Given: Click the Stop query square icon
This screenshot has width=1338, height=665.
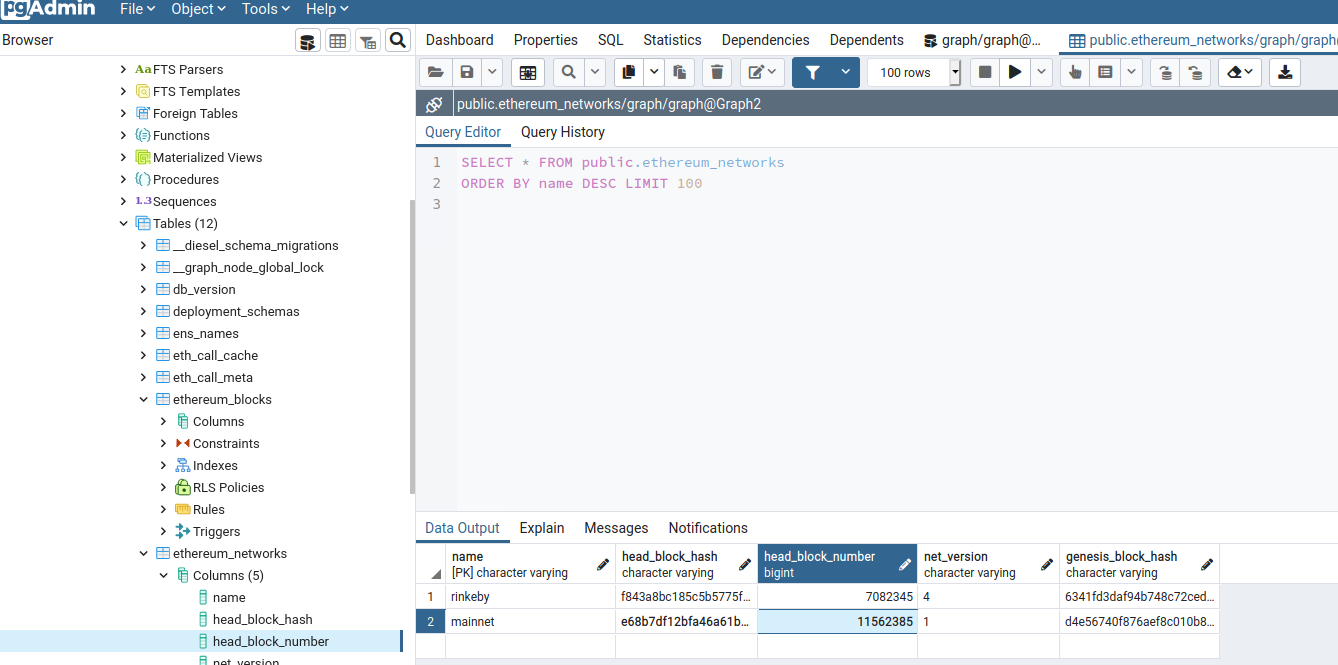Looking at the screenshot, I should coord(985,72).
